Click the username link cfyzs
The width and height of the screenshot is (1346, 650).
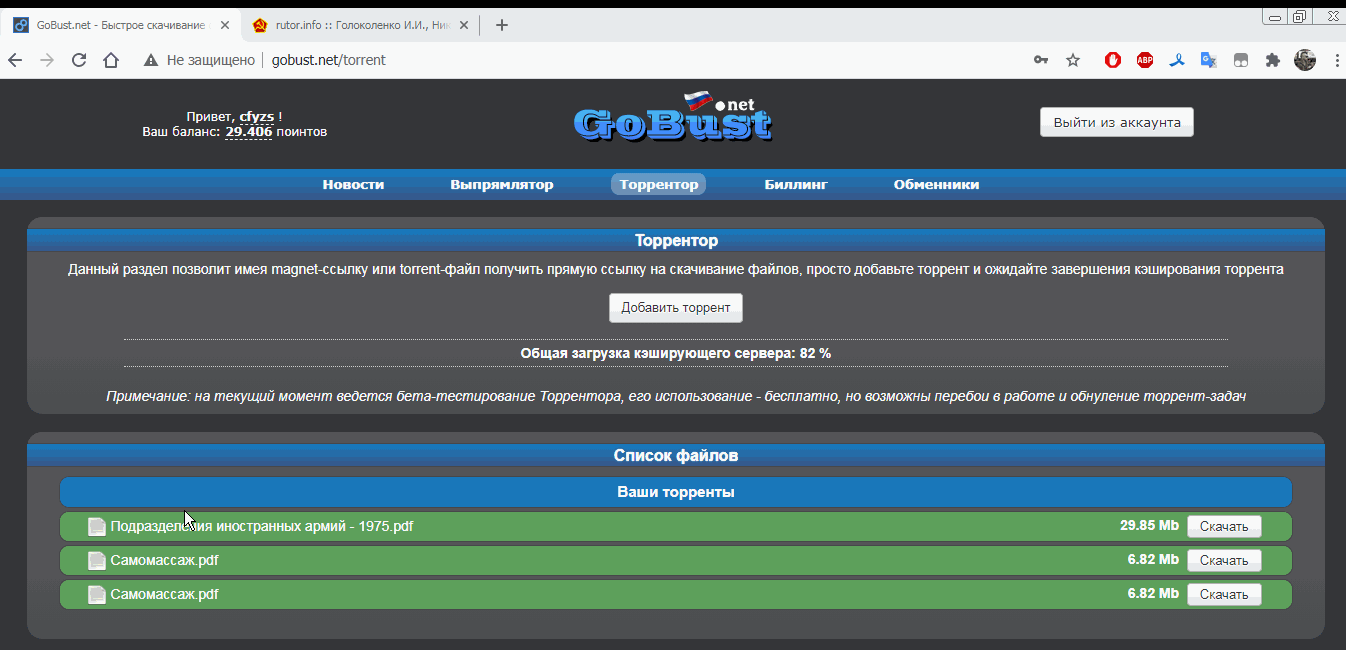coord(257,117)
